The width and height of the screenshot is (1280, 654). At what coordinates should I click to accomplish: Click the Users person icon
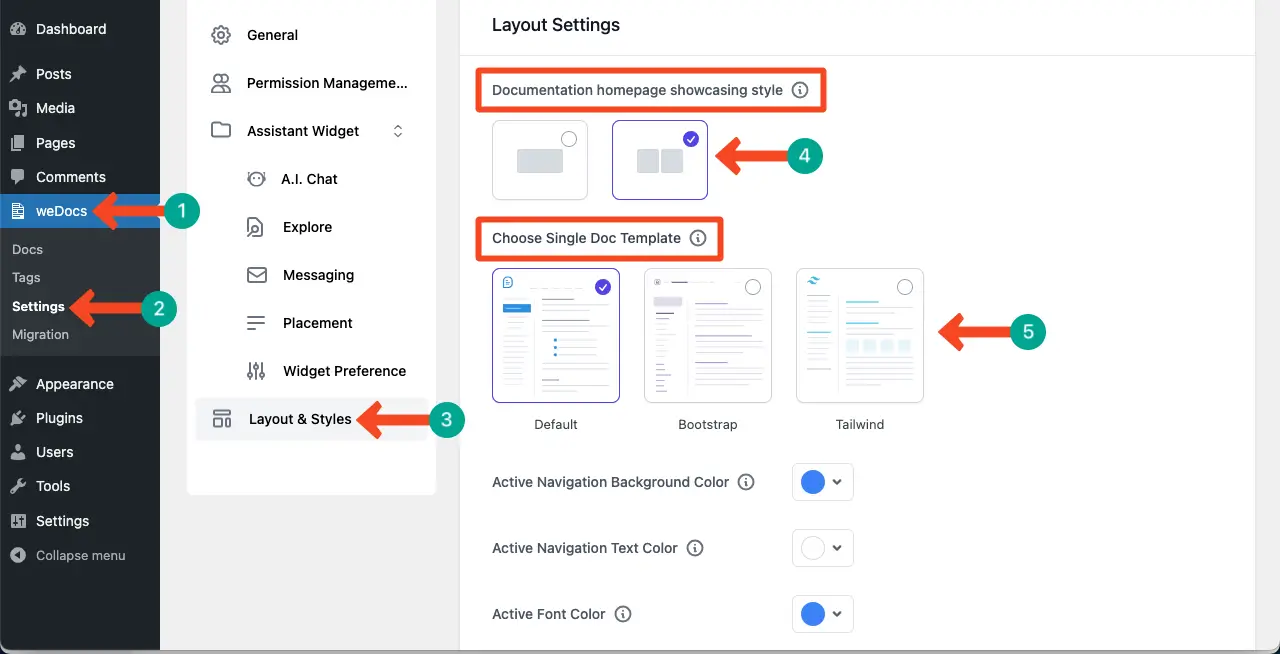18,452
